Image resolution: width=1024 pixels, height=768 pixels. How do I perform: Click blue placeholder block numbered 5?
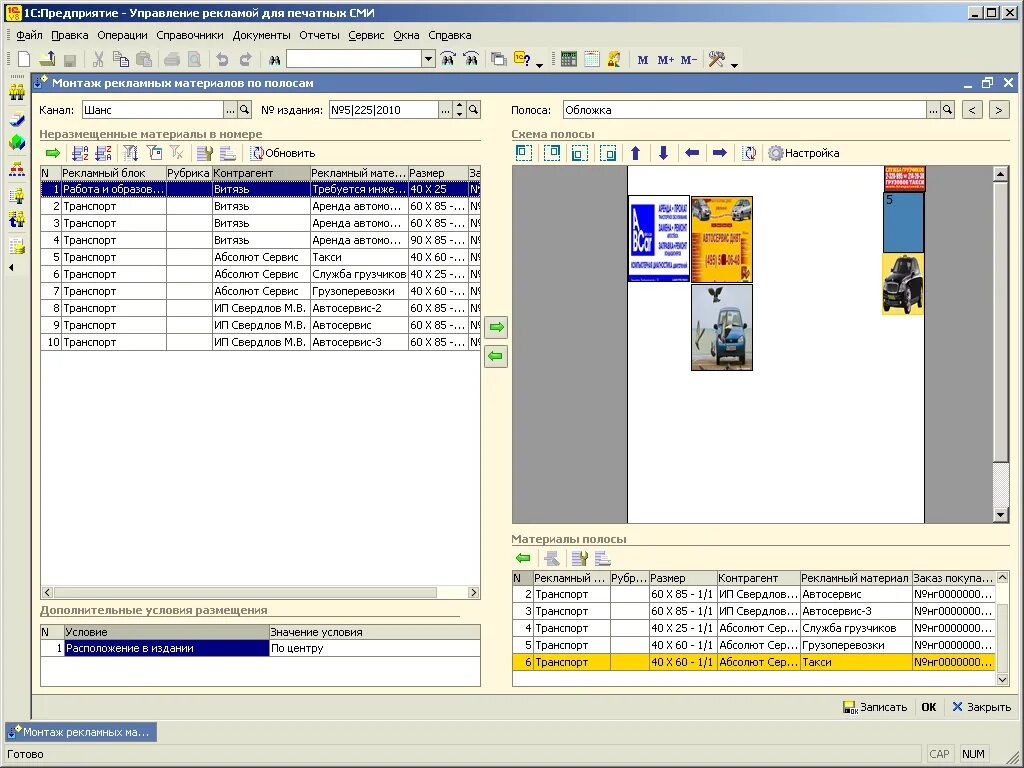(x=903, y=223)
